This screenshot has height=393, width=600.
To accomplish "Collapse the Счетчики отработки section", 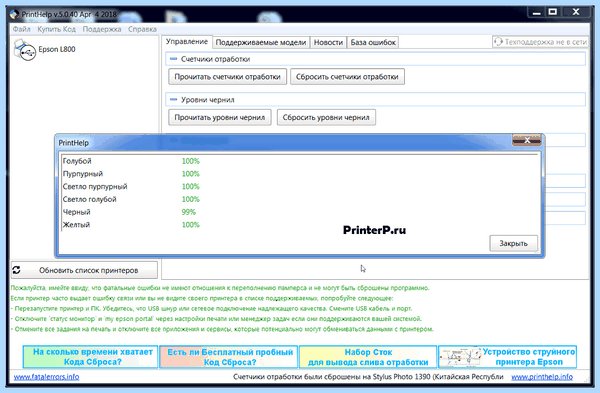I will coord(173,59).
